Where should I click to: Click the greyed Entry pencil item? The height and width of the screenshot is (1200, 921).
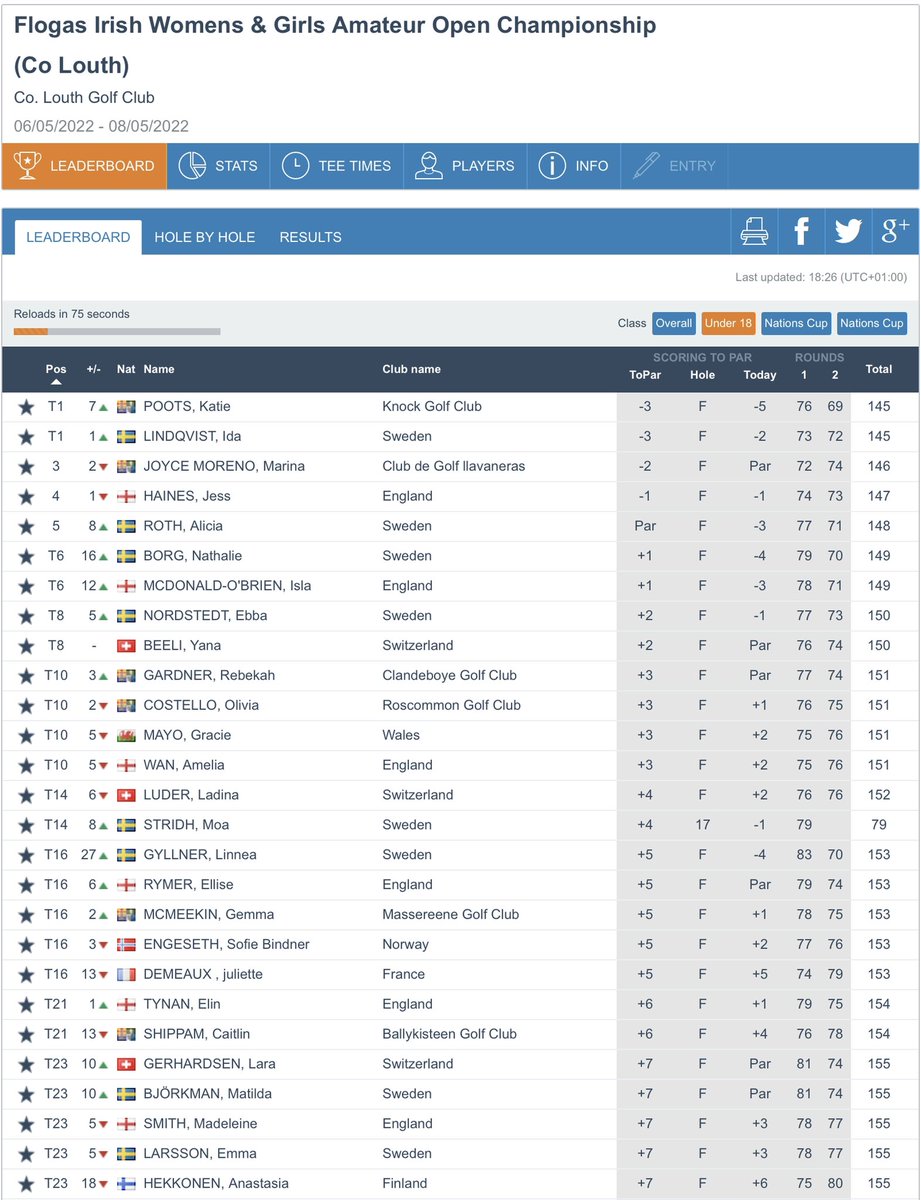tap(674, 166)
